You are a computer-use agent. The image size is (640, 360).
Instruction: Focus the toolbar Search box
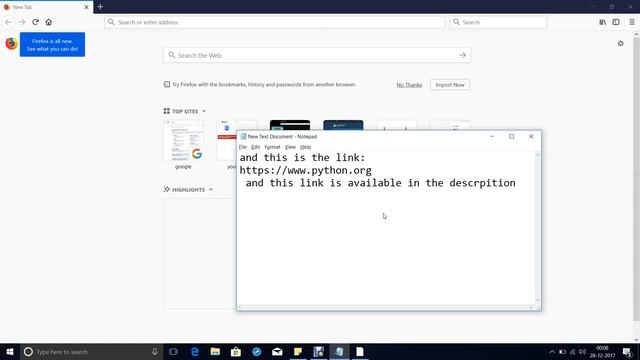click(498, 22)
